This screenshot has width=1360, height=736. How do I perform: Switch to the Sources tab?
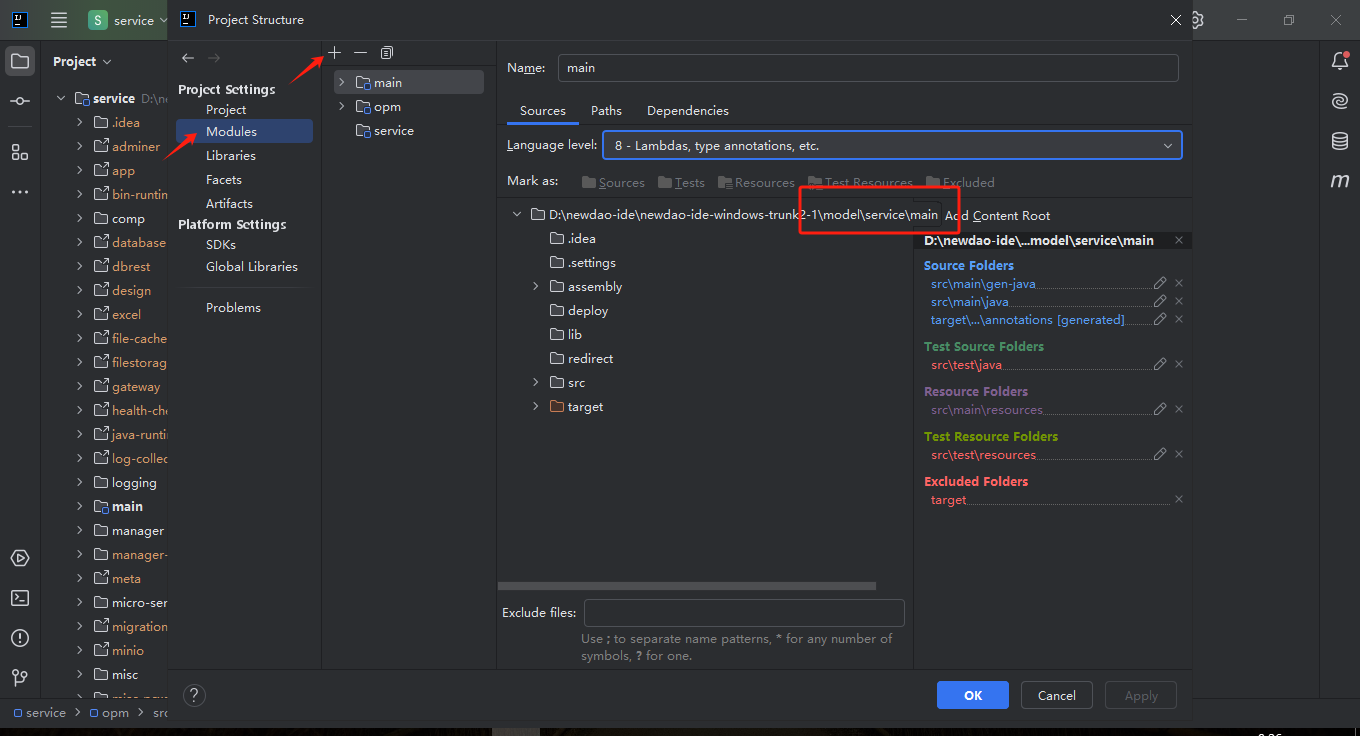543,110
